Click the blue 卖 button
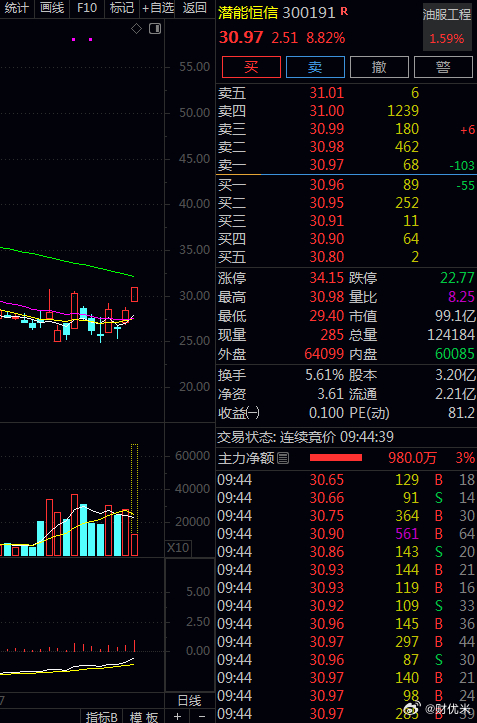477x723 pixels. [x=316, y=67]
